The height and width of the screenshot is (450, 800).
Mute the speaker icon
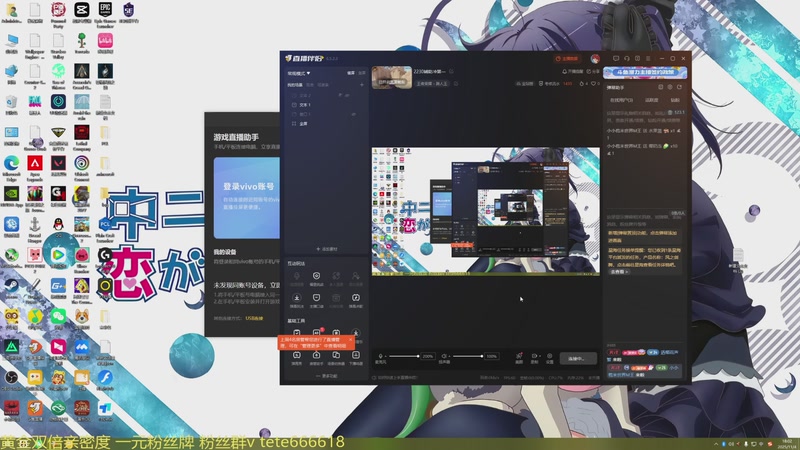click(444, 356)
